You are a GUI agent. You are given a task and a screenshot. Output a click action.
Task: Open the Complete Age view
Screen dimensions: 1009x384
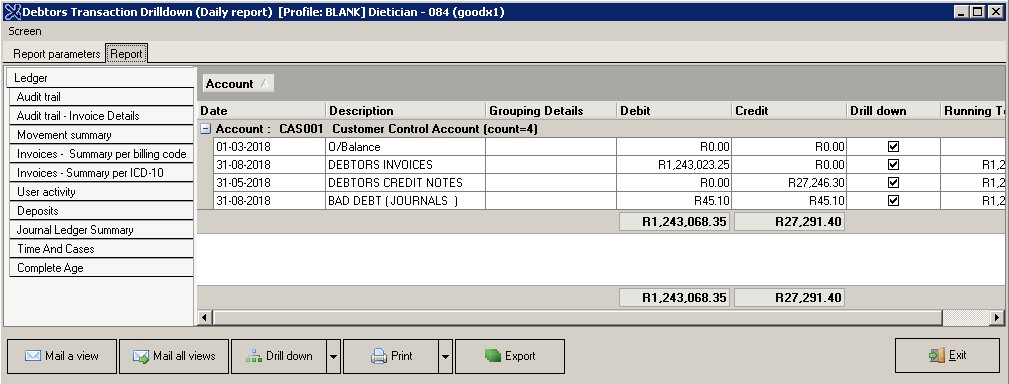pyautogui.click(x=101, y=268)
